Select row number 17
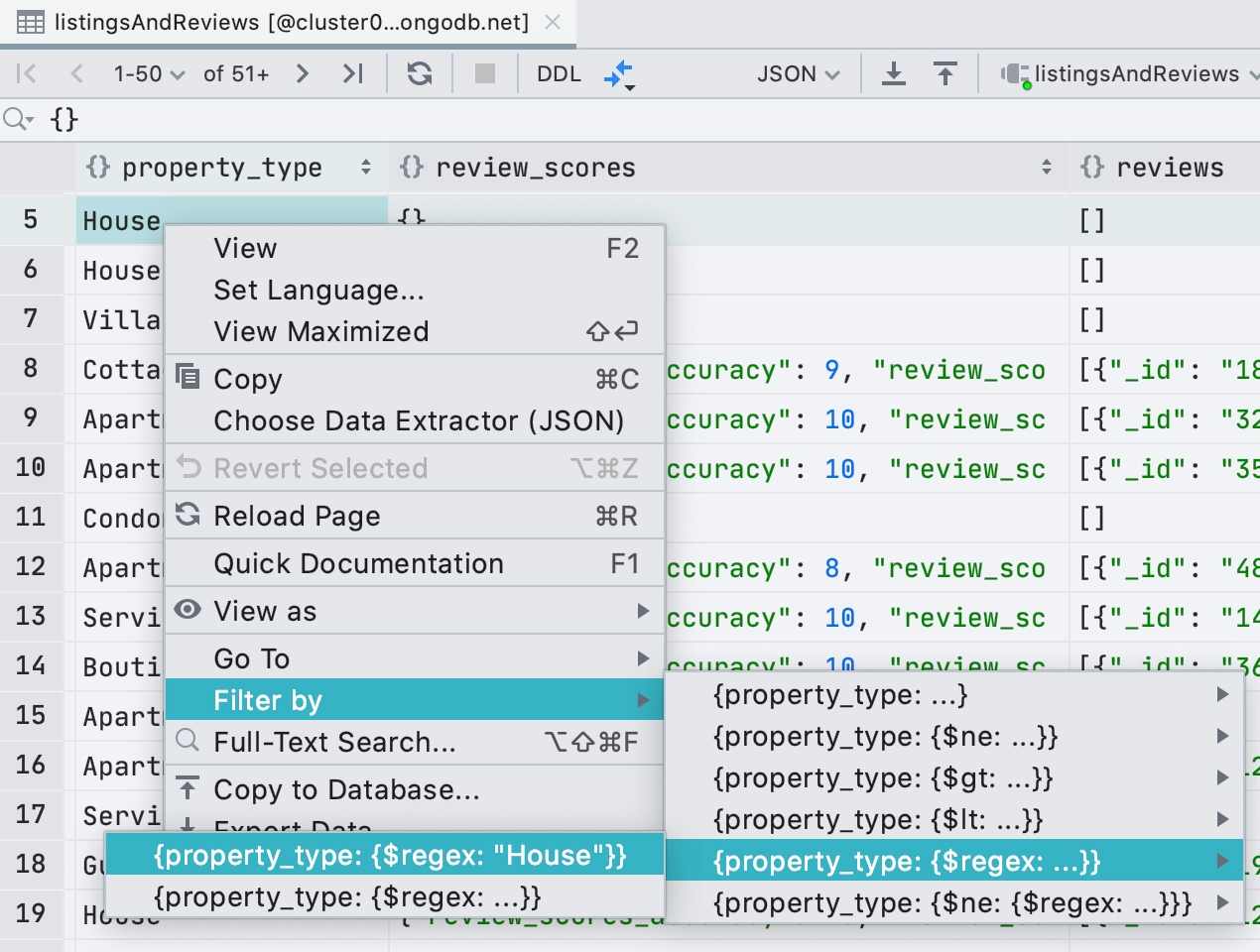The image size is (1260, 952). [31, 815]
